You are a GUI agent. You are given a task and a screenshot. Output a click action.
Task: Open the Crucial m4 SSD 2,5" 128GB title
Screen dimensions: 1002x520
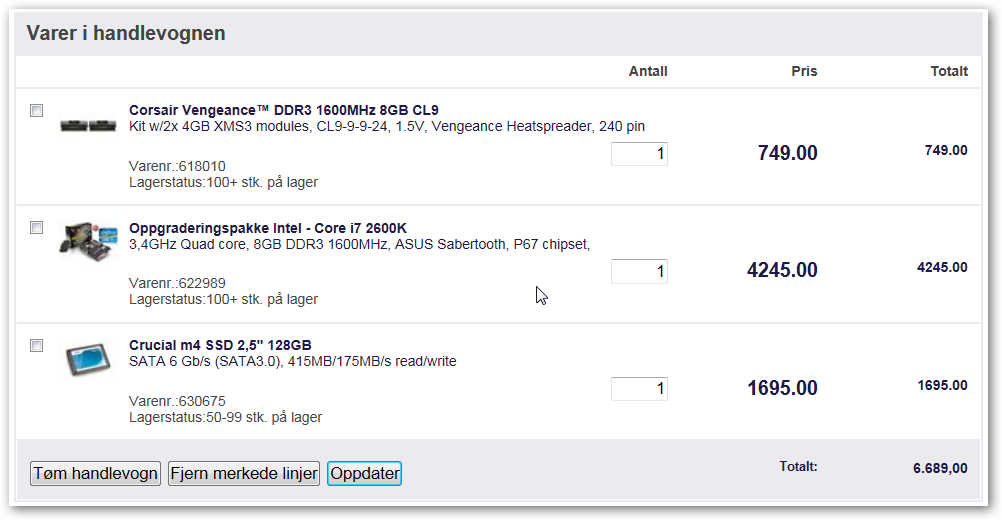pyautogui.click(x=220, y=345)
